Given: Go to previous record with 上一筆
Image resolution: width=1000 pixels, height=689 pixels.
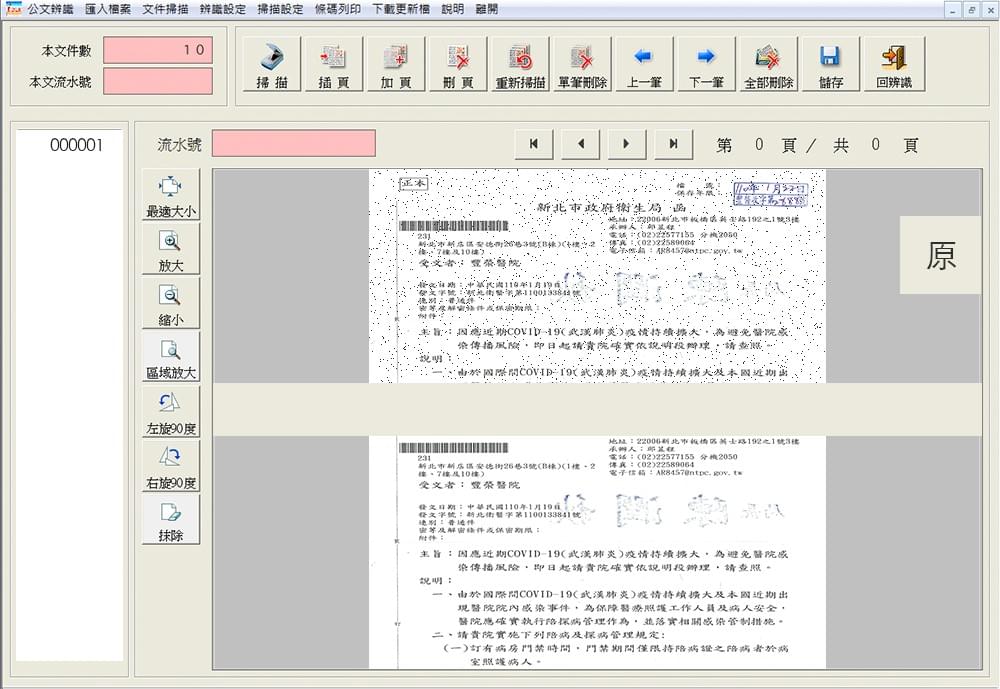Looking at the screenshot, I should (643, 65).
